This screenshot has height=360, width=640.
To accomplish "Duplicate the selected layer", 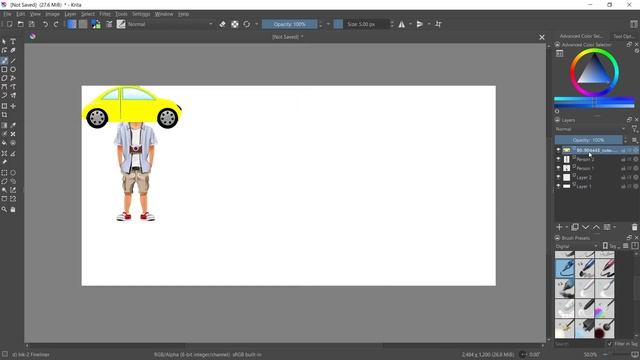I will click(575, 227).
